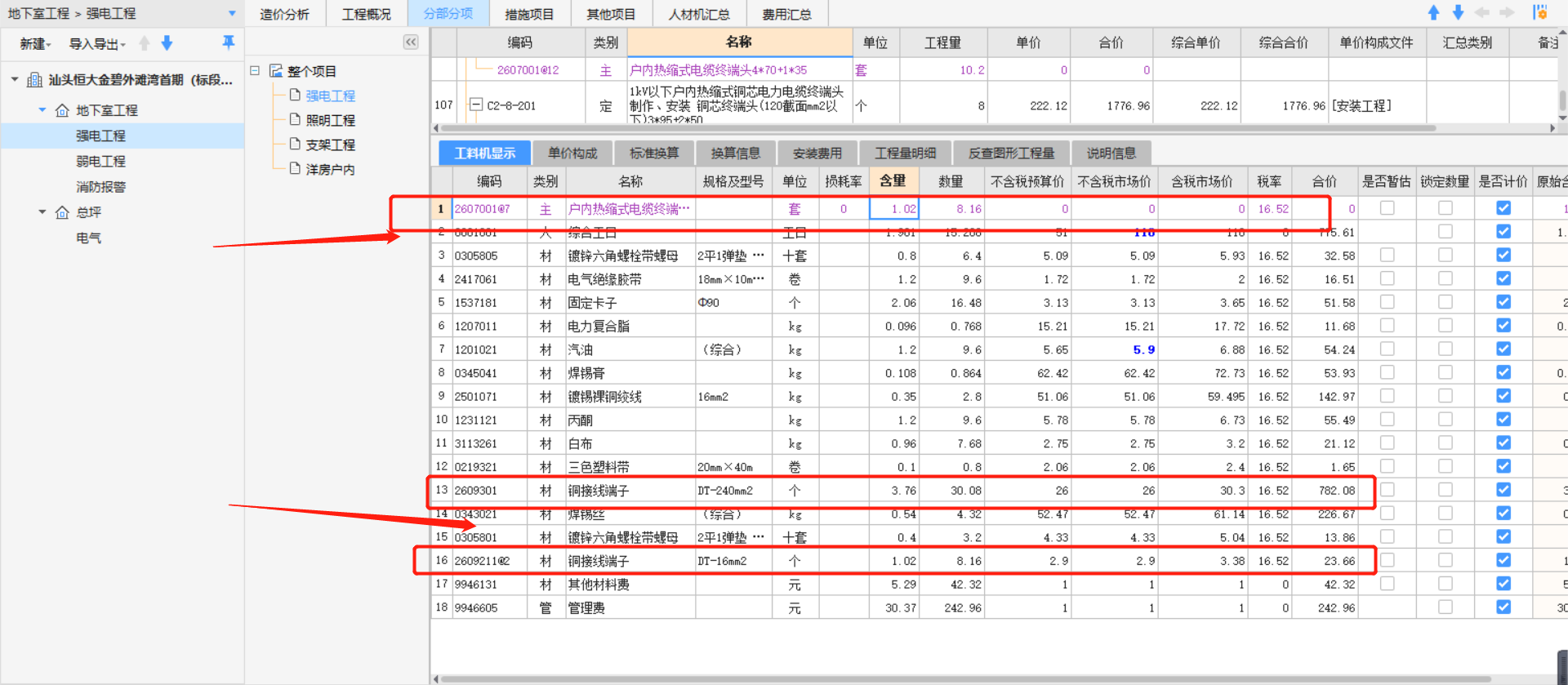The width and height of the screenshot is (1568, 685).
Task: Click the building icon of 汕头恒大金碧外滩湾首期
Action: click(35, 80)
